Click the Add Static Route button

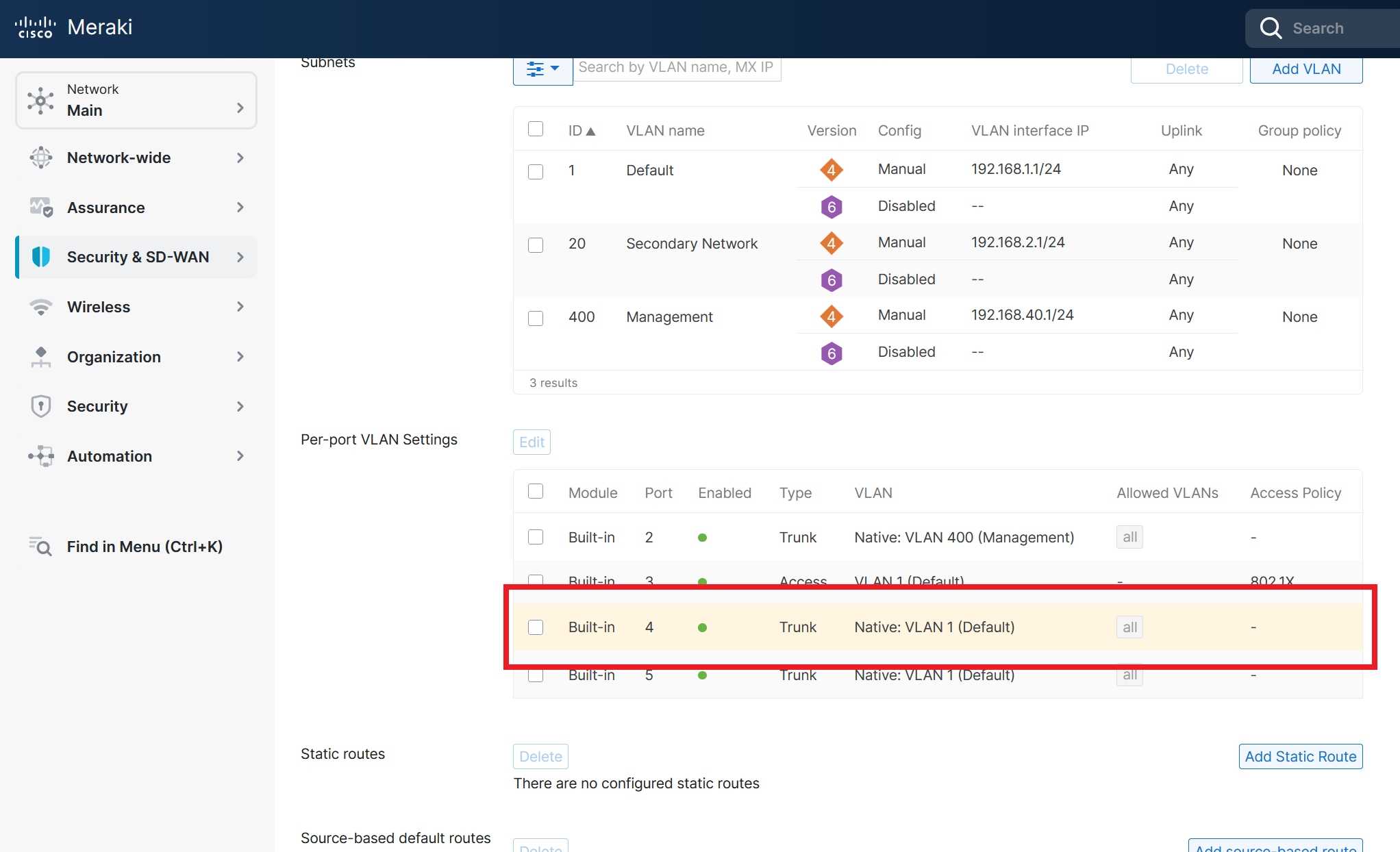[x=1301, y=756]
